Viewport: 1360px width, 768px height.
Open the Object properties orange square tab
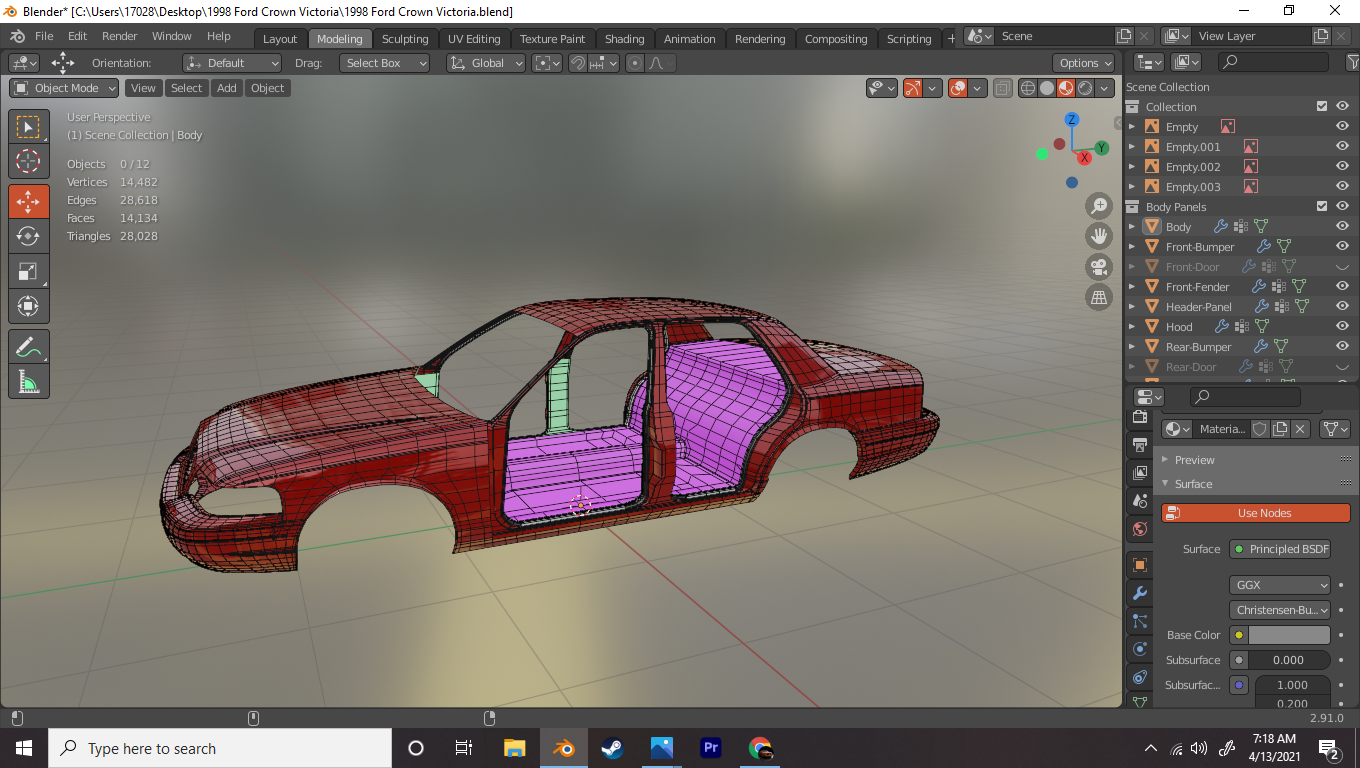coord(1139,565)
